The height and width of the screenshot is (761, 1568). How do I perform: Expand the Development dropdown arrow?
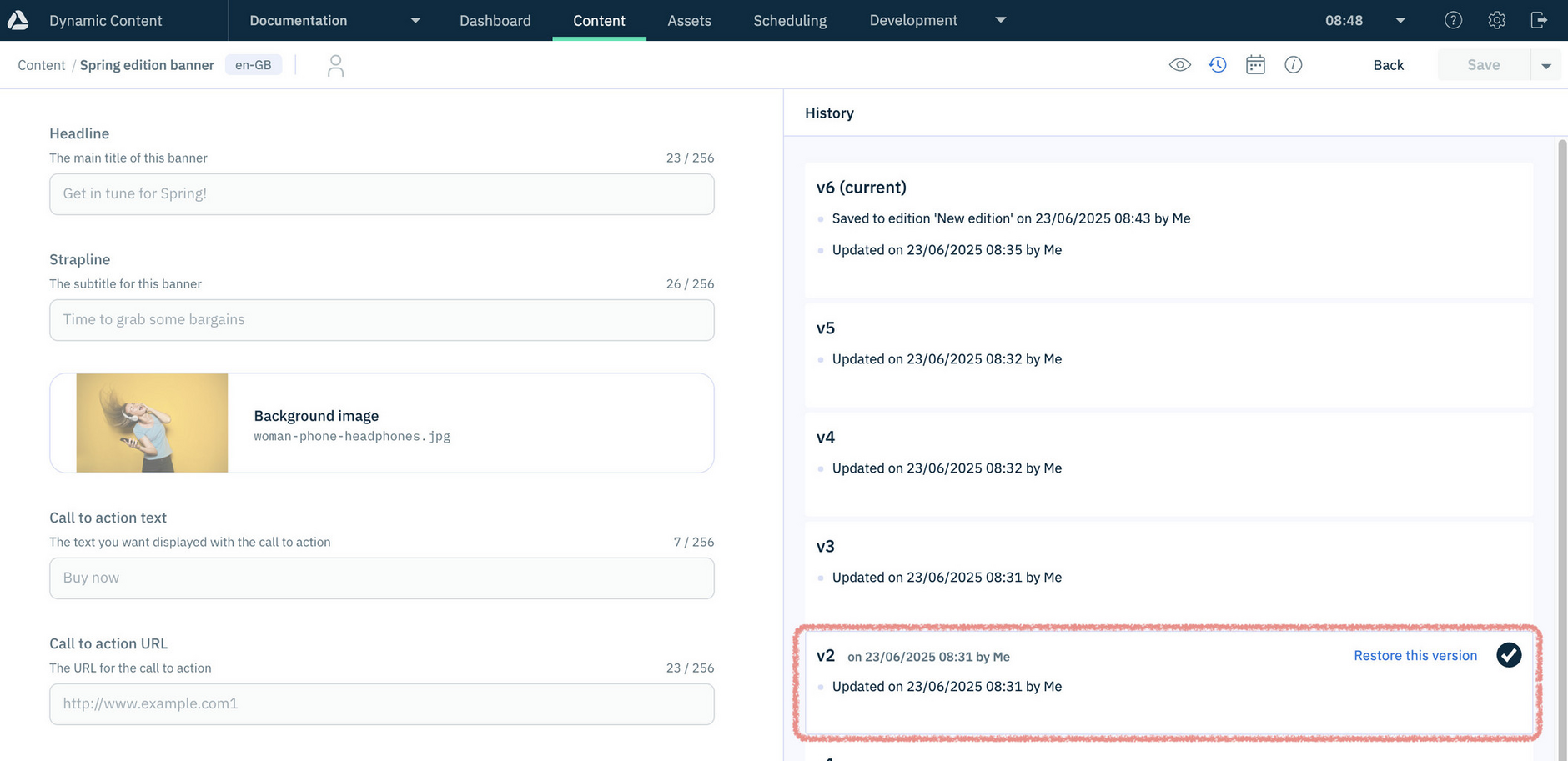(x=1001, y=20)
